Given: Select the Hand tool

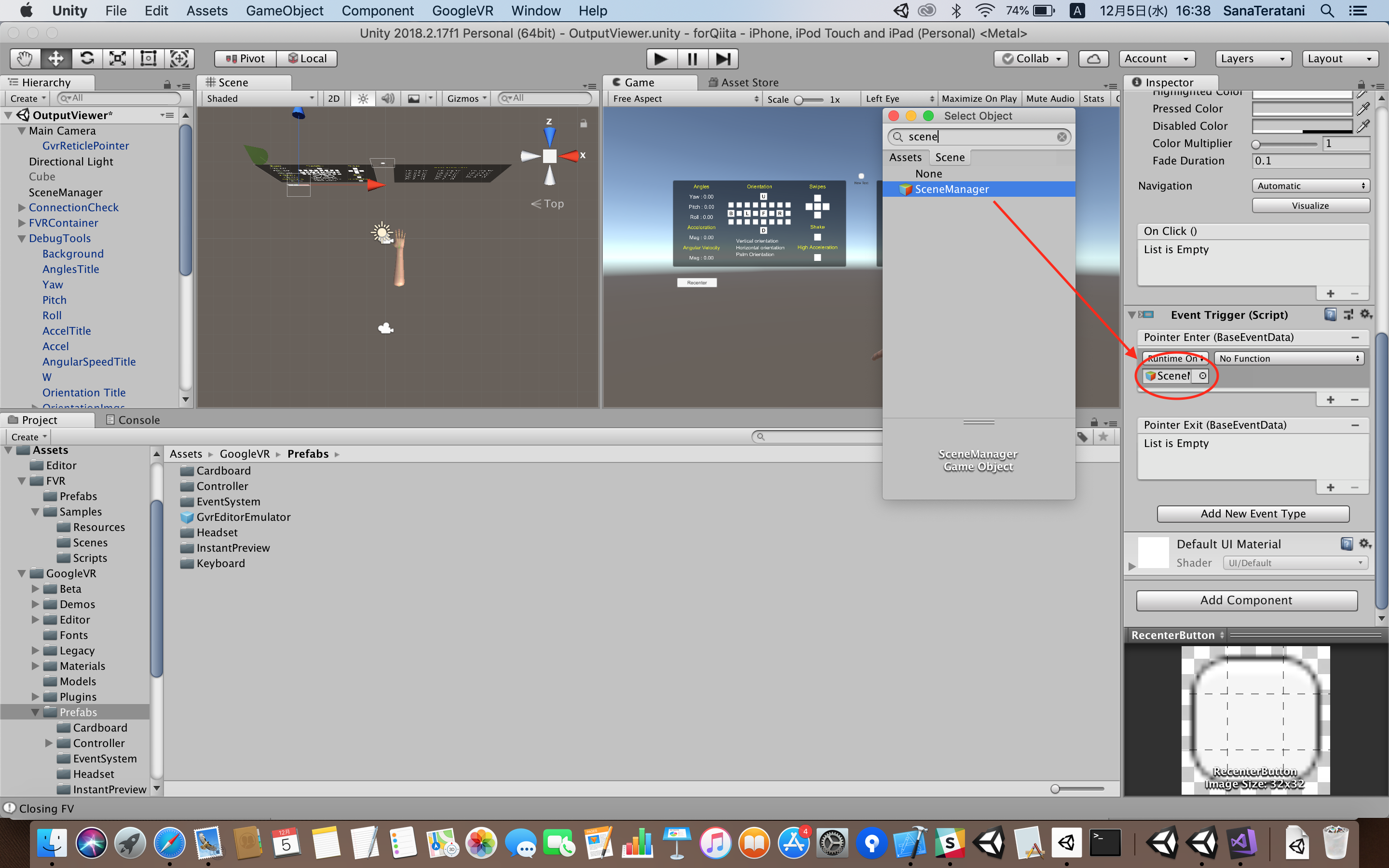Looking at the screenshot, I should click(25, 58).
